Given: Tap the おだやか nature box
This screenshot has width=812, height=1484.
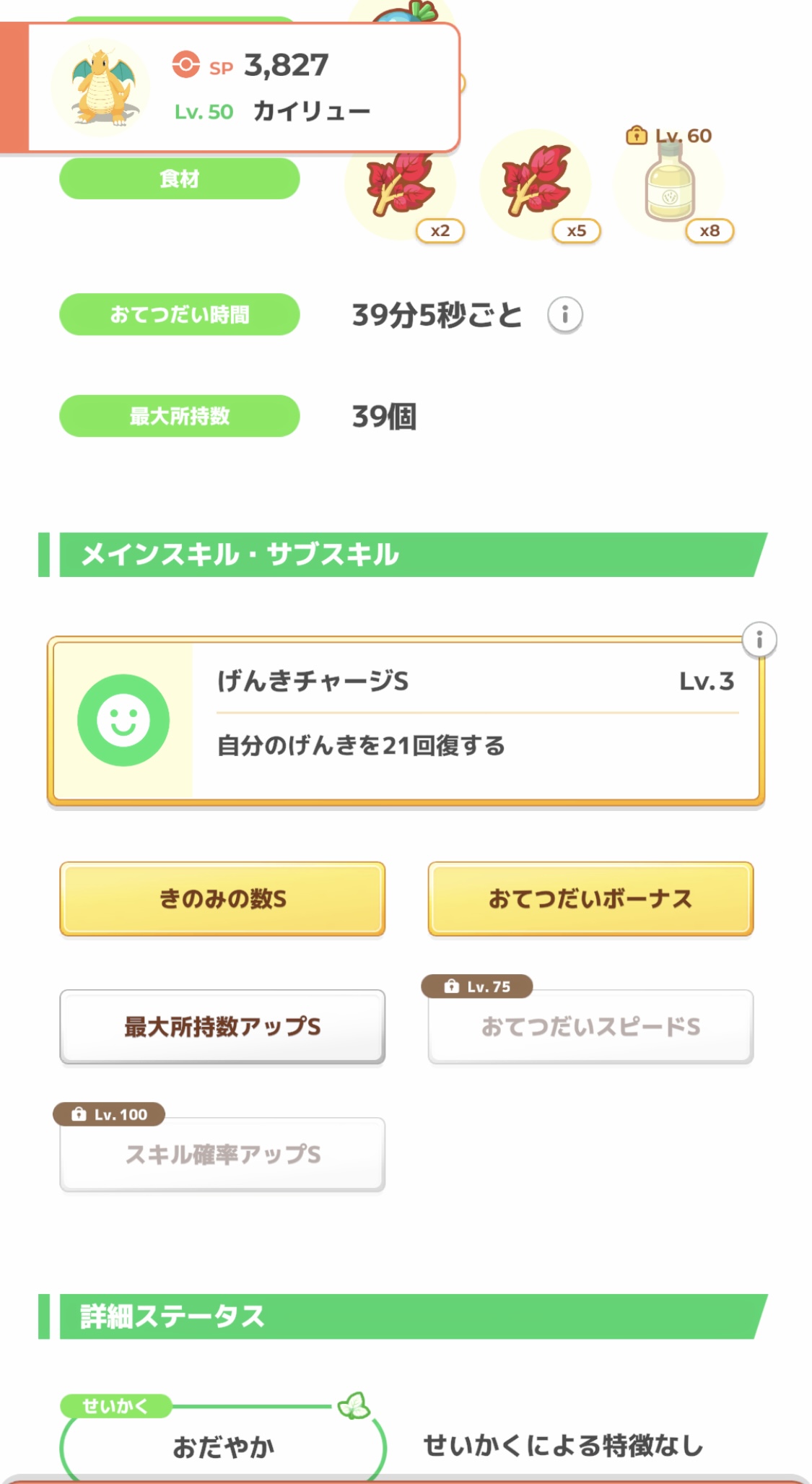Looking at the screenshot, I should [x=222, y=1446].
